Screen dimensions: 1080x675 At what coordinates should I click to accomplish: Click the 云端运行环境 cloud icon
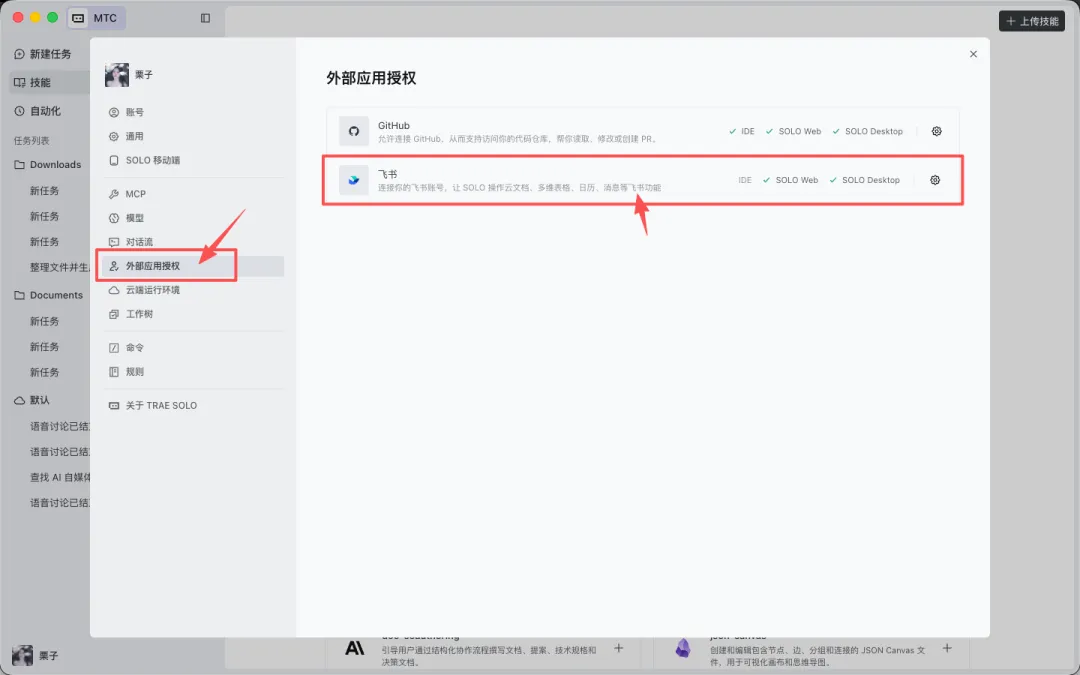[114, 290]
